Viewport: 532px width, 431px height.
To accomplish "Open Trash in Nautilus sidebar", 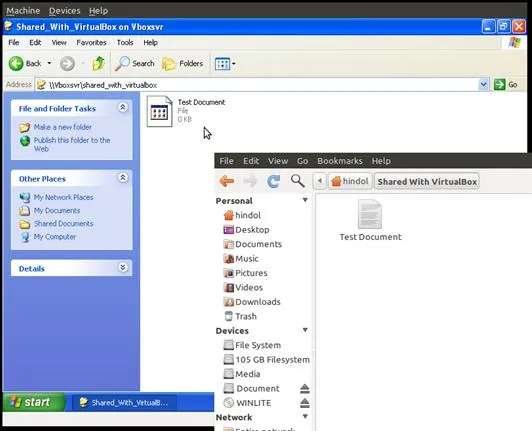I will coord(240,316).
